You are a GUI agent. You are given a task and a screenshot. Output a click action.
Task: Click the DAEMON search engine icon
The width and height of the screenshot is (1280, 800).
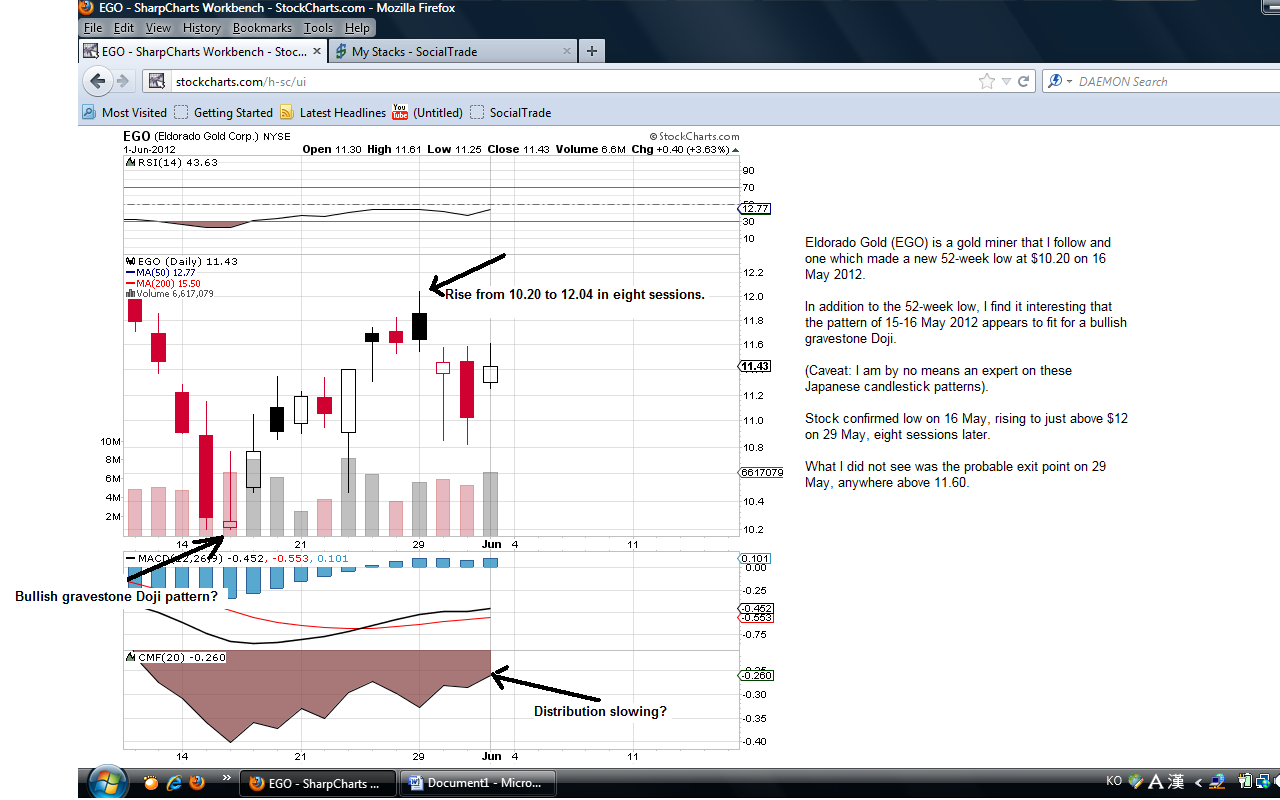1054,82
